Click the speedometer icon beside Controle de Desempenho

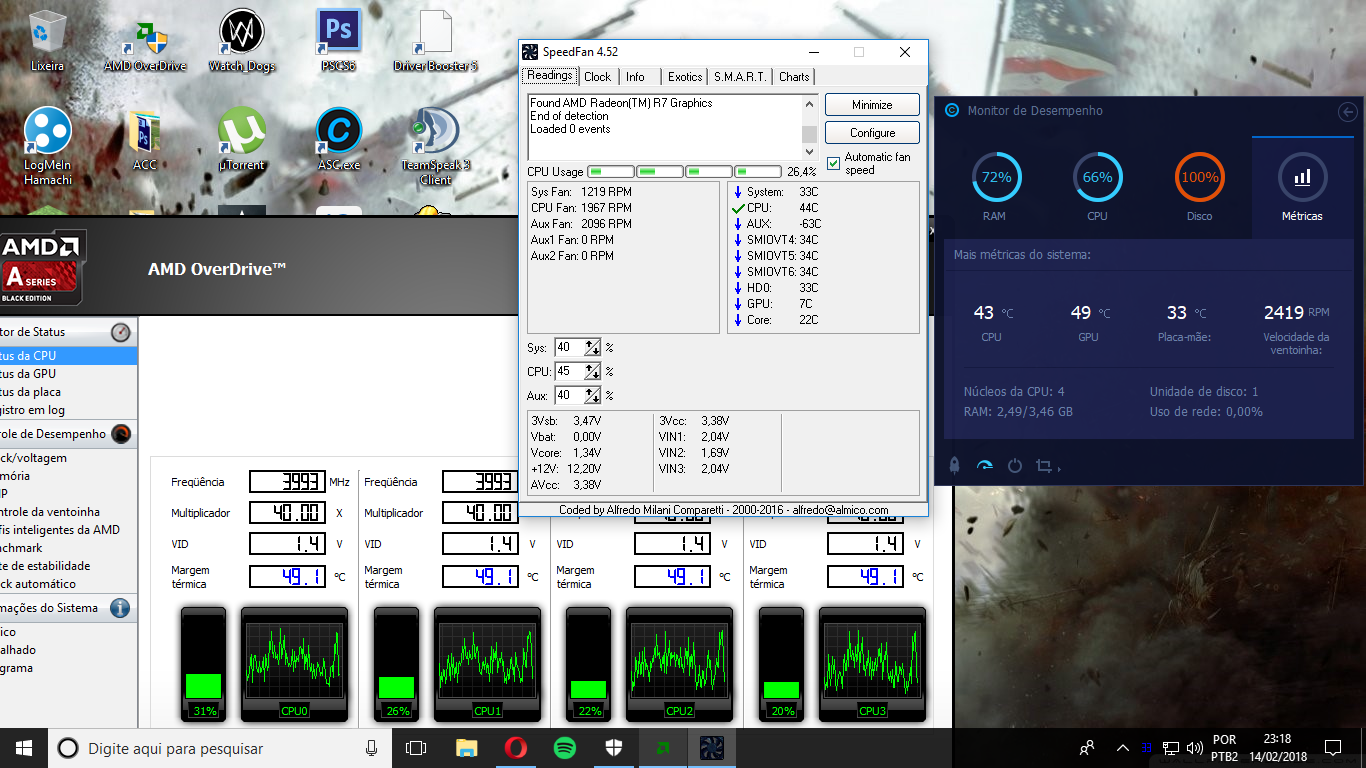[120, 434]
